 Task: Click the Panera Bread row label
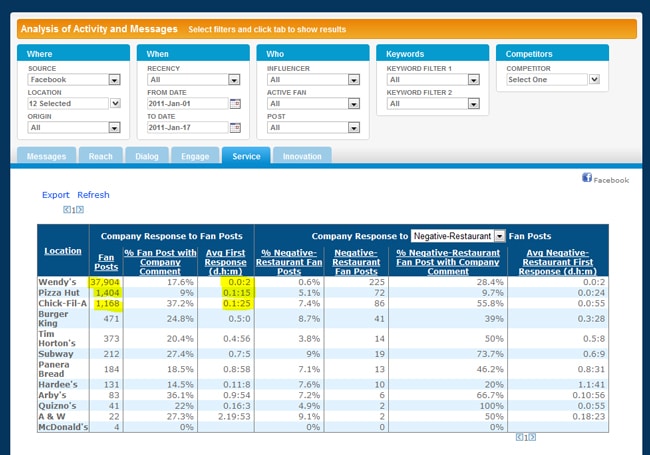click(x=54, y=369)
